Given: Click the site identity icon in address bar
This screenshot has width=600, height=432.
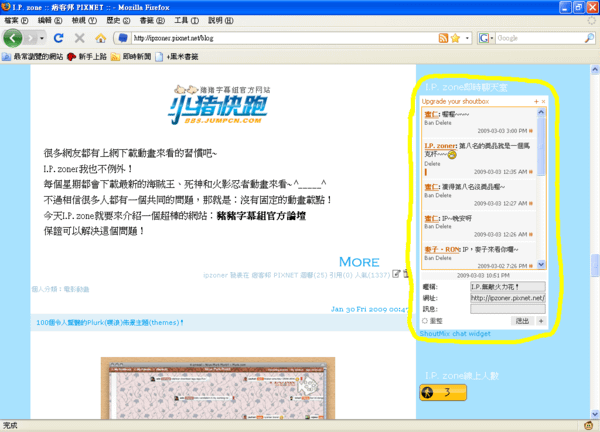Looking at the screenshot, I should (123, 38).
